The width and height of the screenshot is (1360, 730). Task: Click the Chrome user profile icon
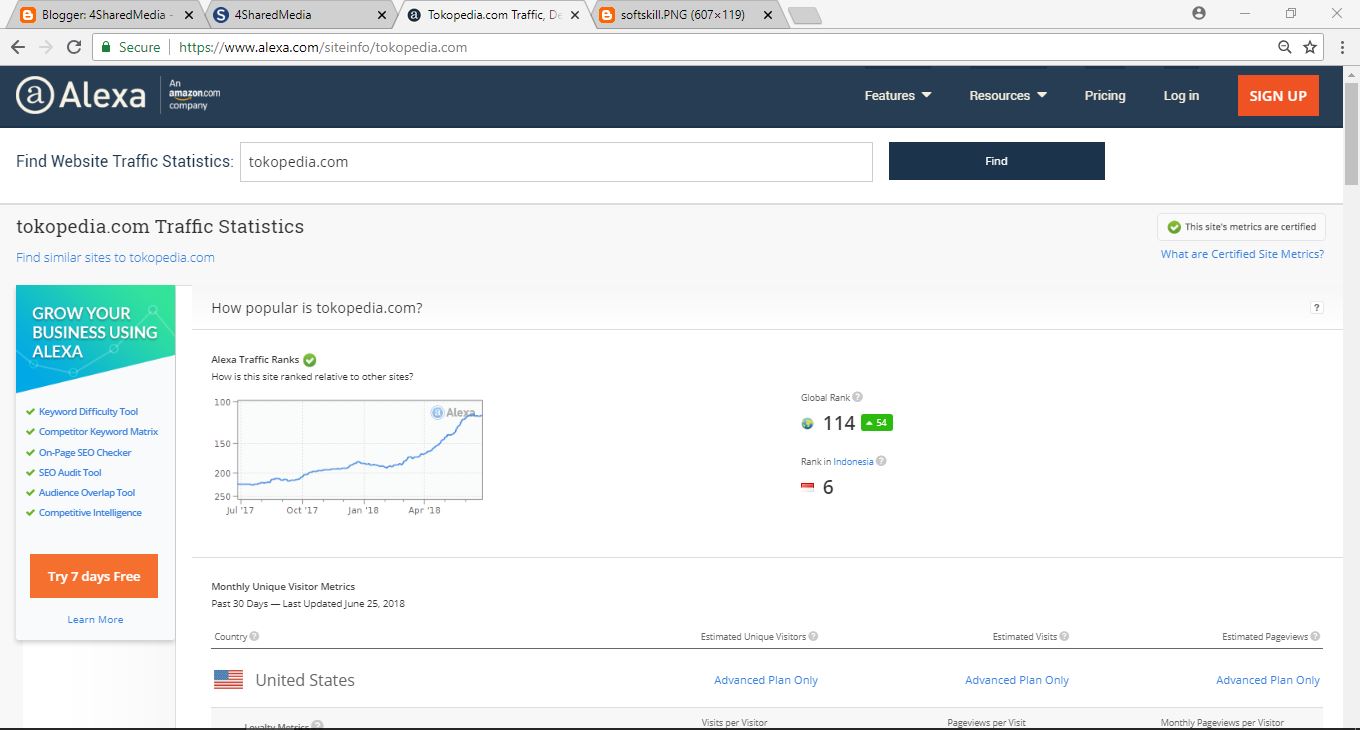1199,13
